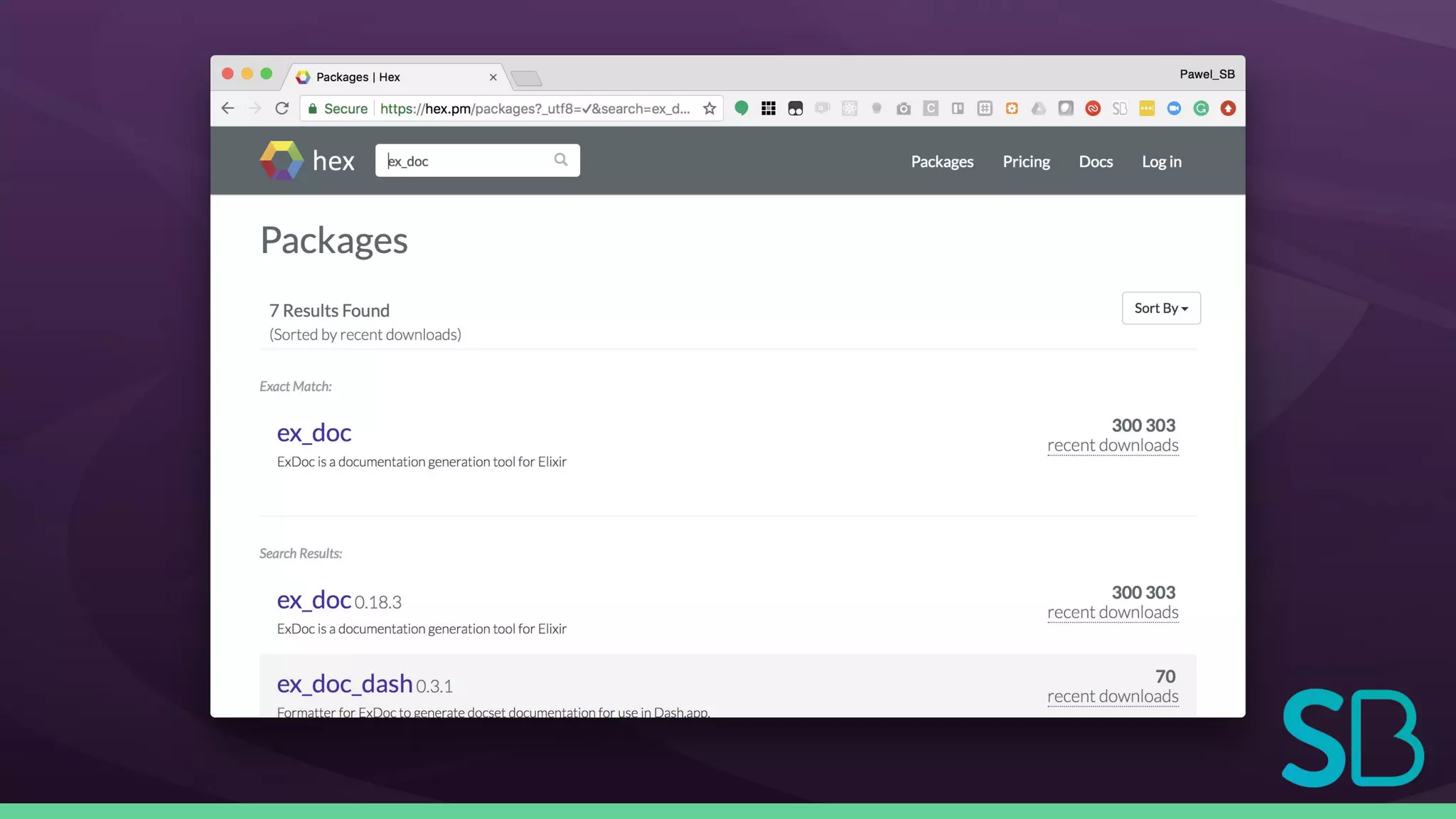The image size is (1456, 819).
Task: Click the Zoom extension icon
Action: (1174, 109)
